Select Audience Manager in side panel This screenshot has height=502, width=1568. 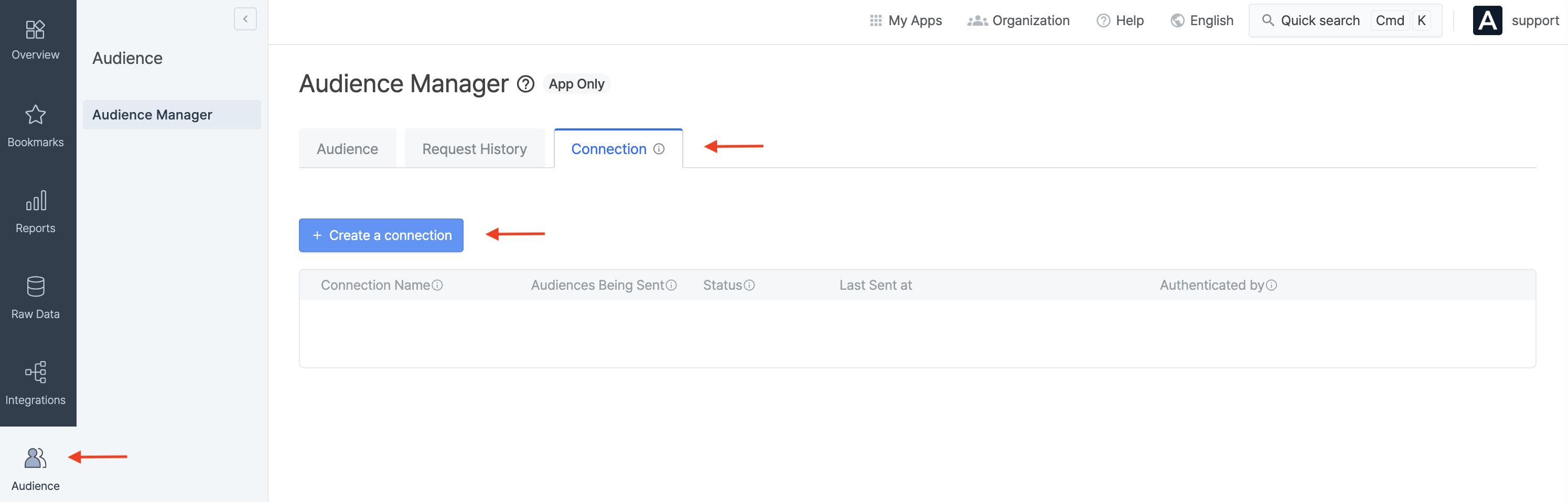point(171,114)
